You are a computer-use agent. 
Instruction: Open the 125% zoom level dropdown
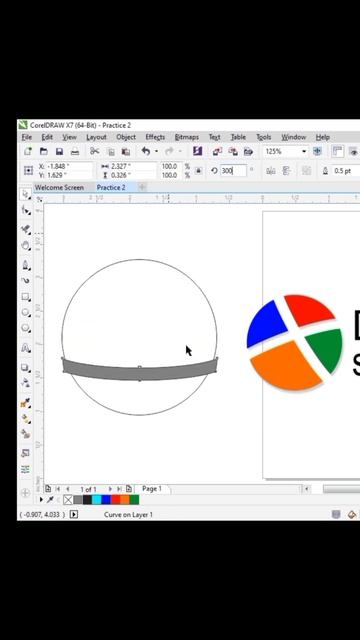click(x=304, y=151)
